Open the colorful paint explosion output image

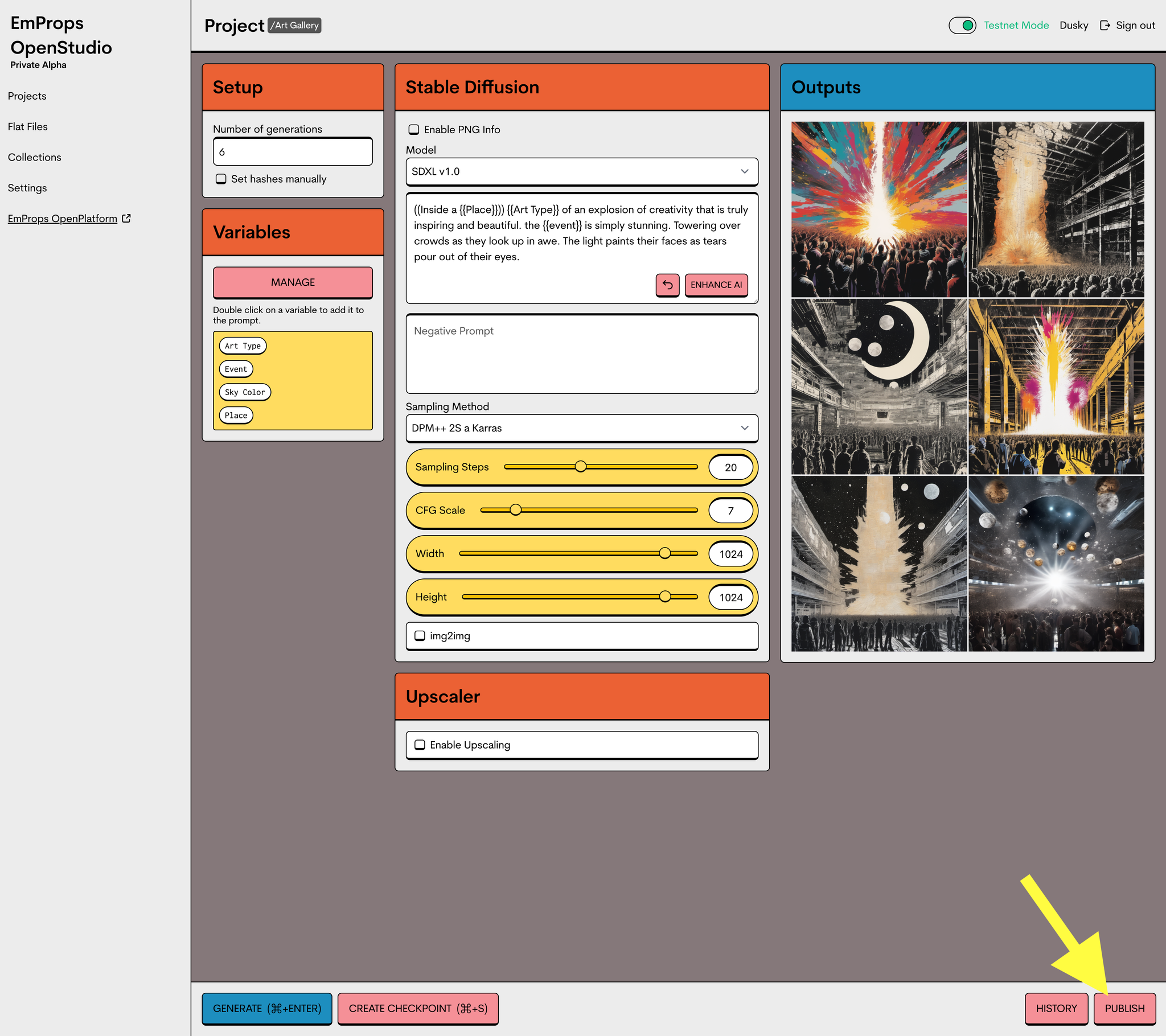879,209
